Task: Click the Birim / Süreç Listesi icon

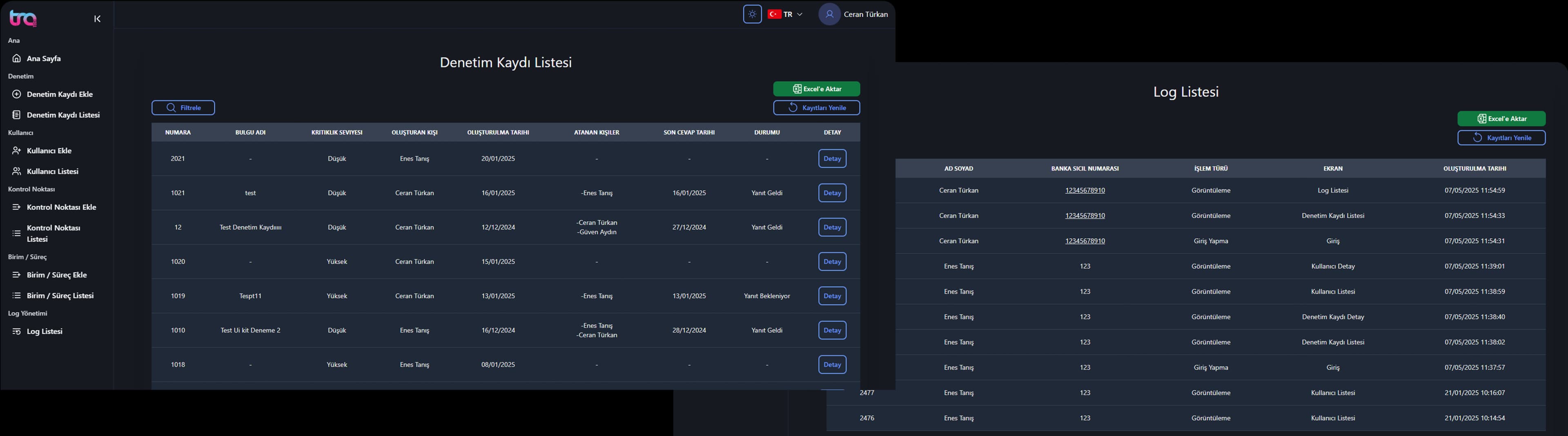Action: pos(16,295)
